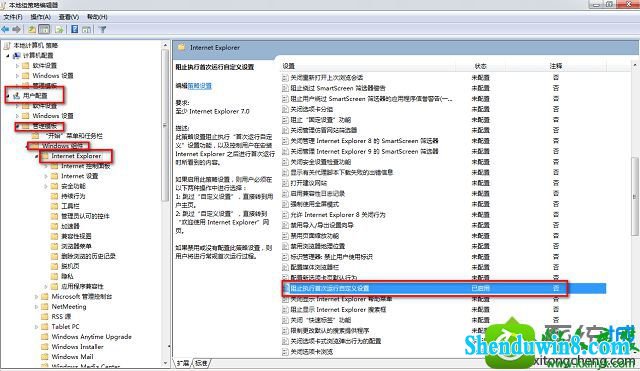Viewport: 640px width, 371px height.
Task: Click the Show/Hide action pane toolbar icon
Action: tap(87, 29)
